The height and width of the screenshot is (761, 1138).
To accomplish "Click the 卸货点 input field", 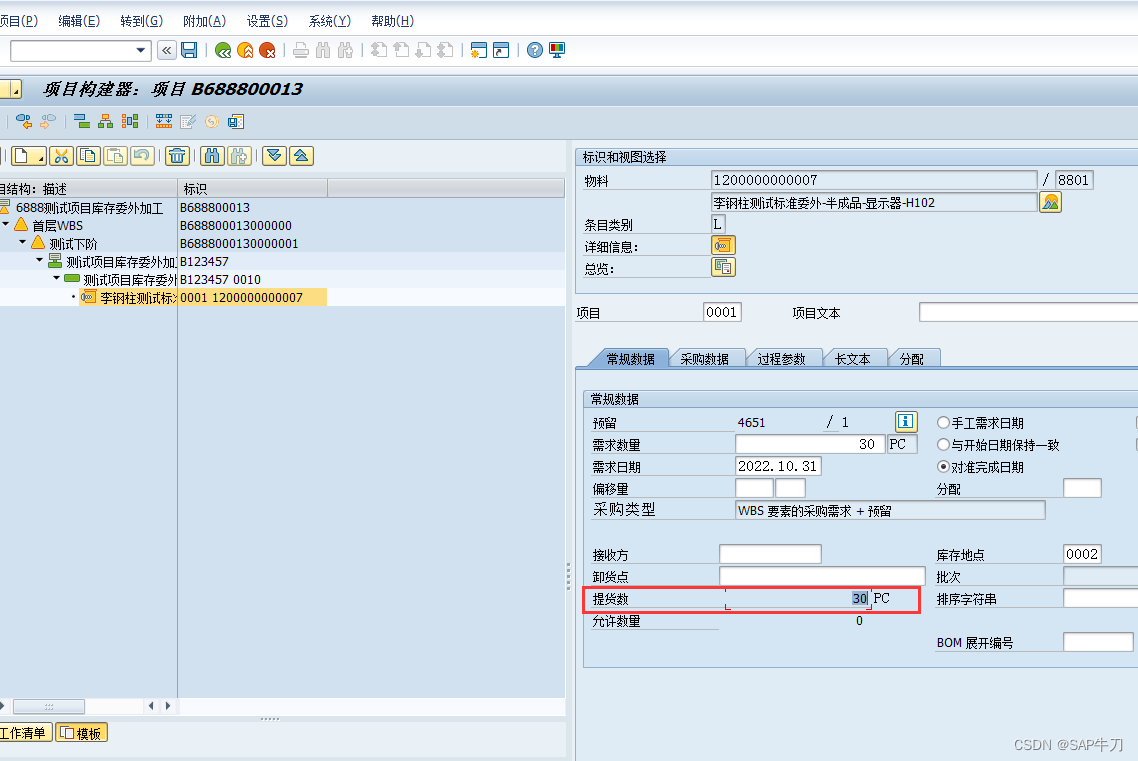I will pyautogui.click(x=822, y=576).
